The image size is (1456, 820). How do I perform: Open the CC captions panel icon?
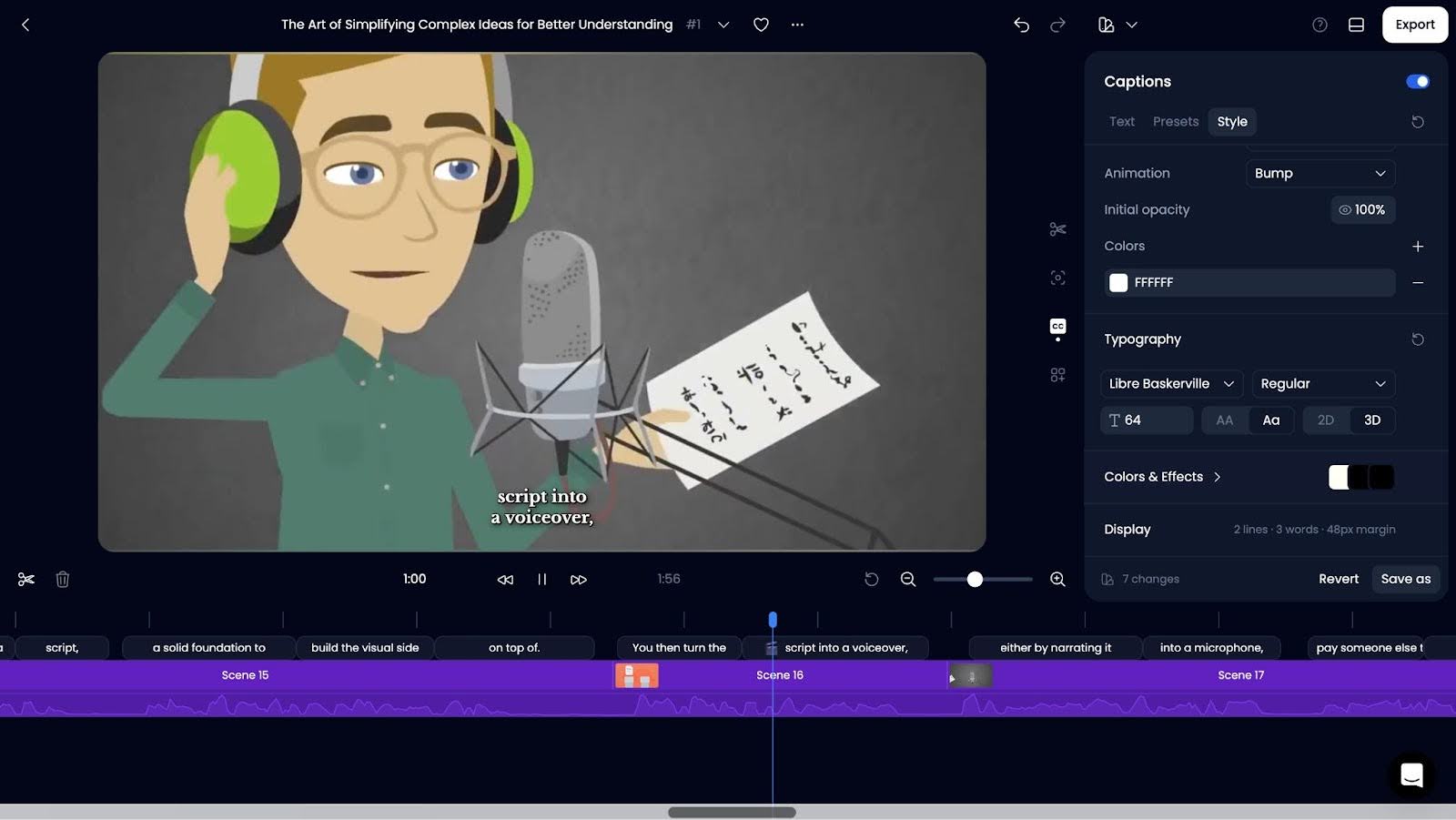pyautogui.click(x=1057, y=327)
